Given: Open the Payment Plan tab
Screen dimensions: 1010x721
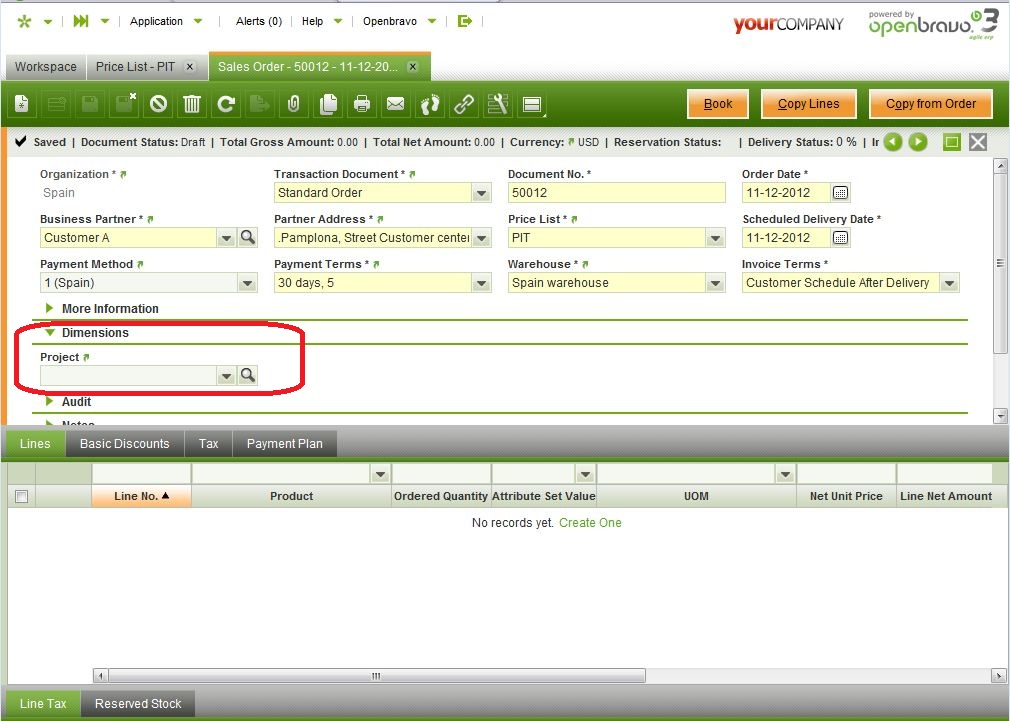Looking at the screenshot, I should point(284,444).
